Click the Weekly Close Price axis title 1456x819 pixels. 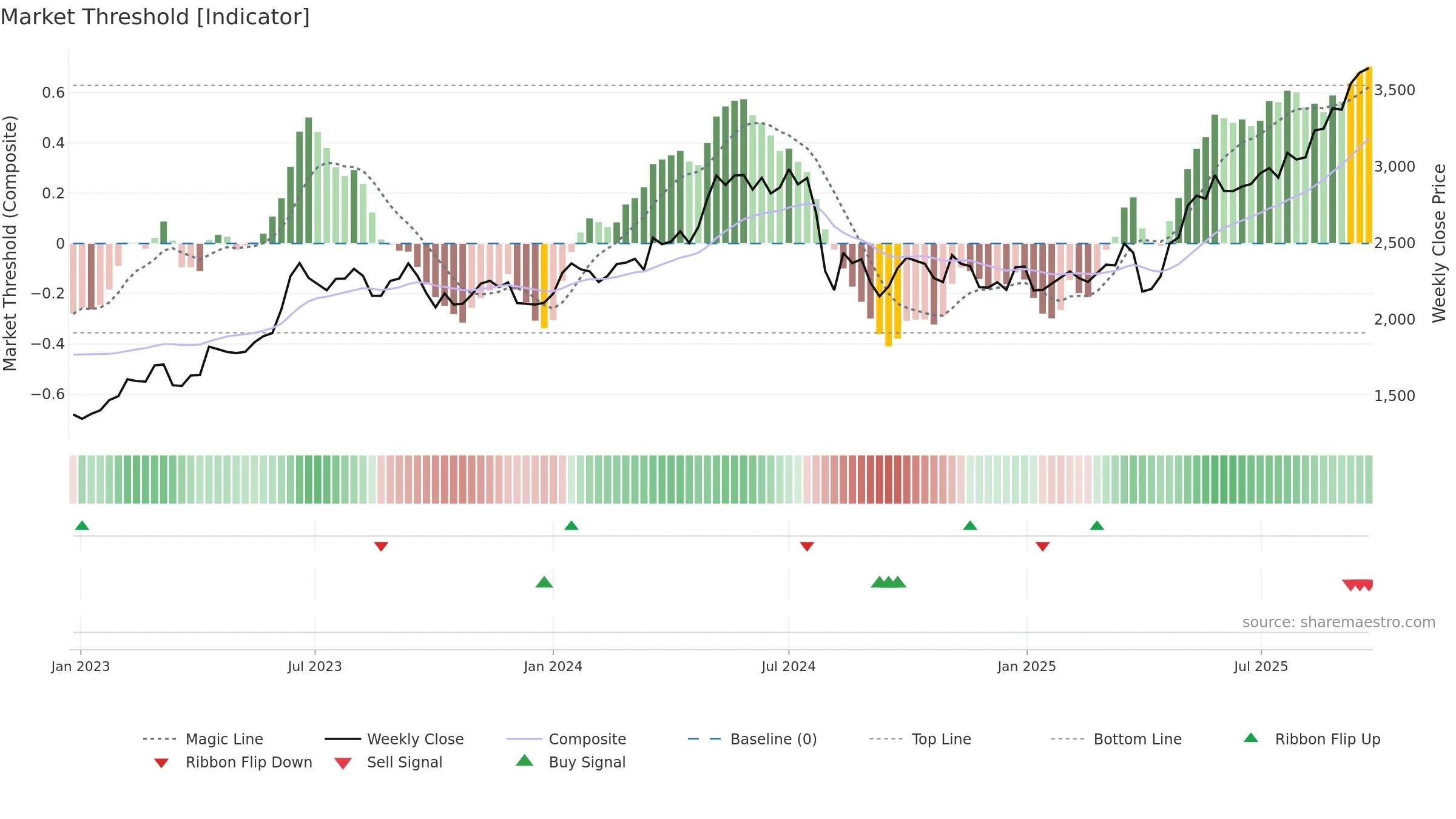(1439, 243)
